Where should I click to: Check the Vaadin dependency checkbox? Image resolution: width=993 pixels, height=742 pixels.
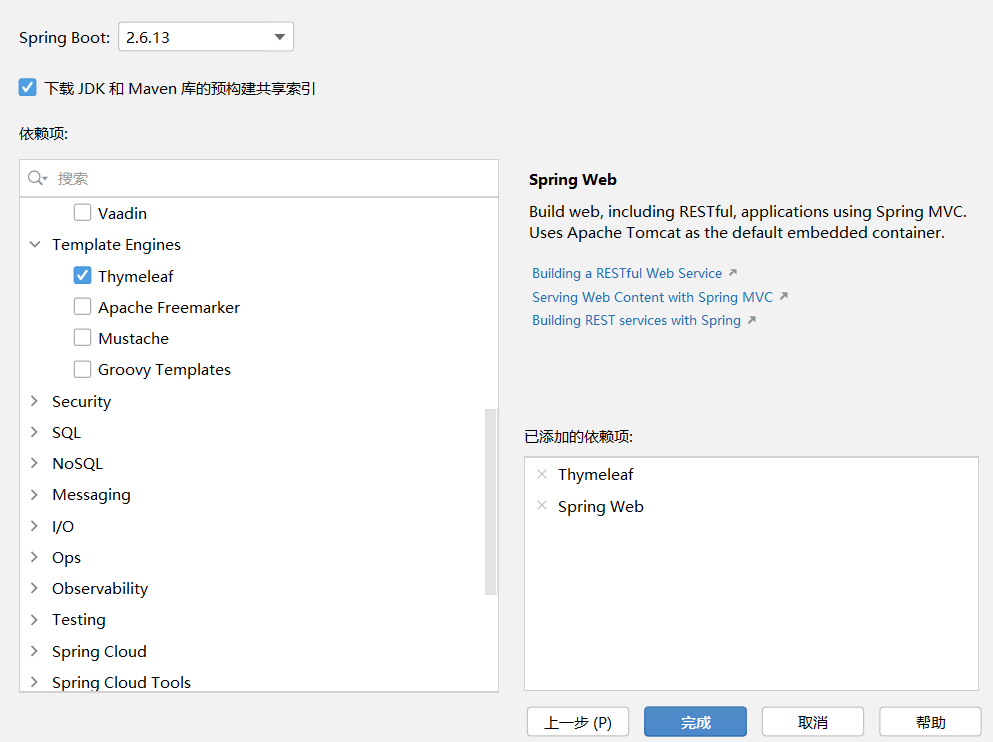(82, 212)
